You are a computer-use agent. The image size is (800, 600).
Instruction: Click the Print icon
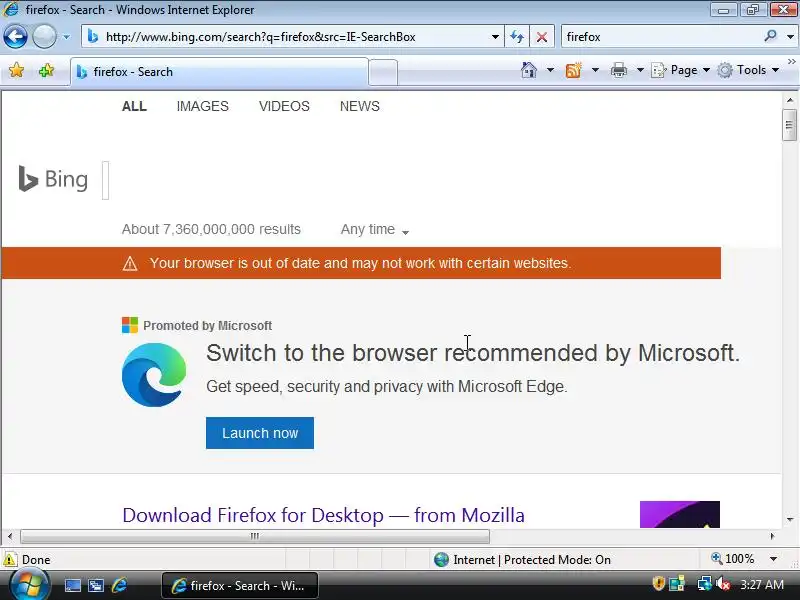click(x=618, y=70)
